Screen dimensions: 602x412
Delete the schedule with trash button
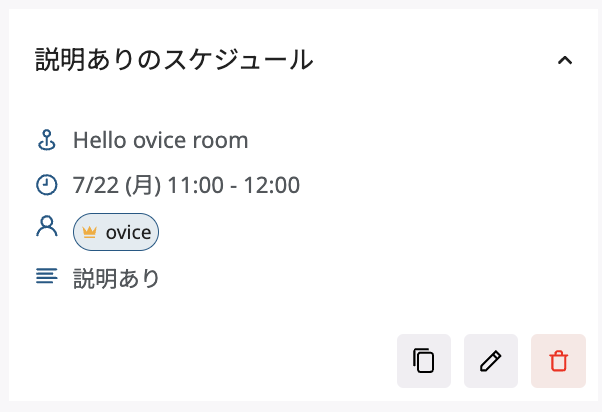tap(558, 360)
